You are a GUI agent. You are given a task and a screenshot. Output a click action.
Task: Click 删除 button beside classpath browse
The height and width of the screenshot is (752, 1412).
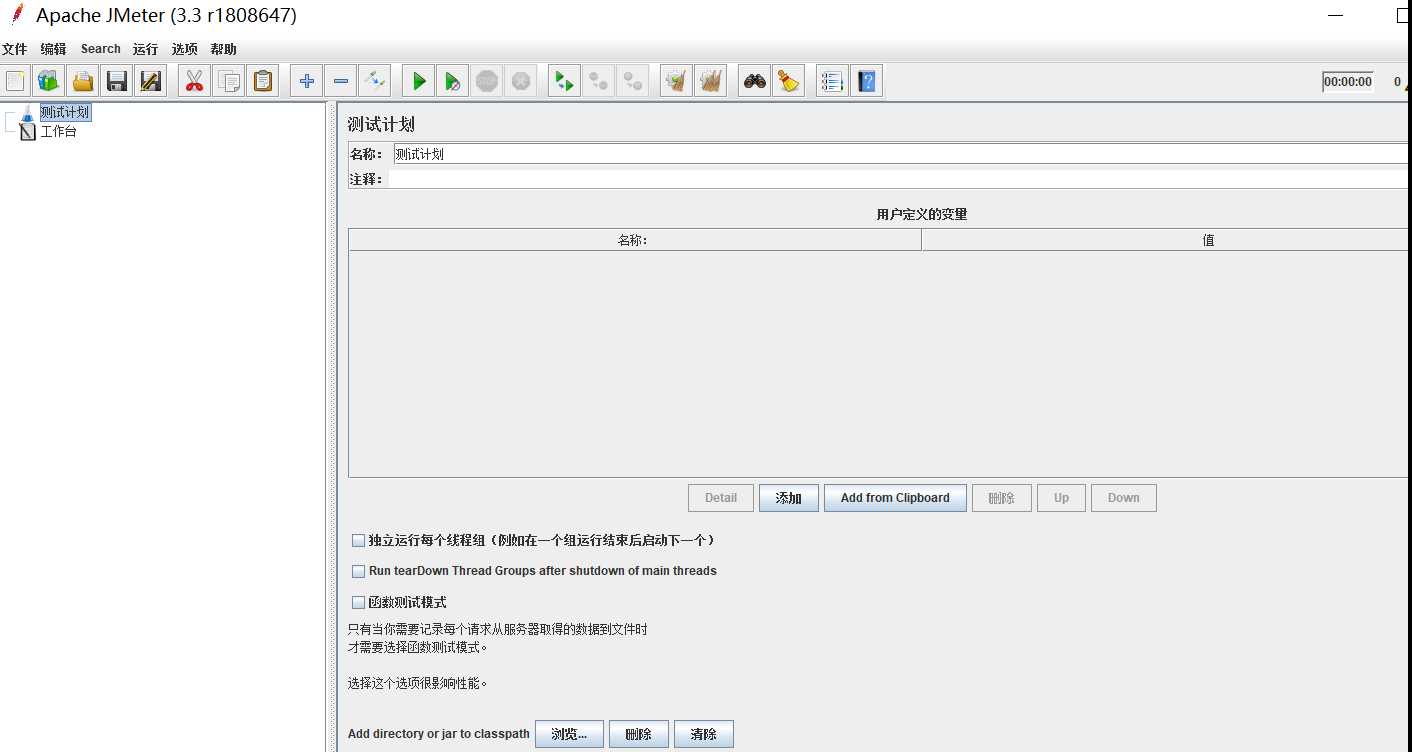639,734
